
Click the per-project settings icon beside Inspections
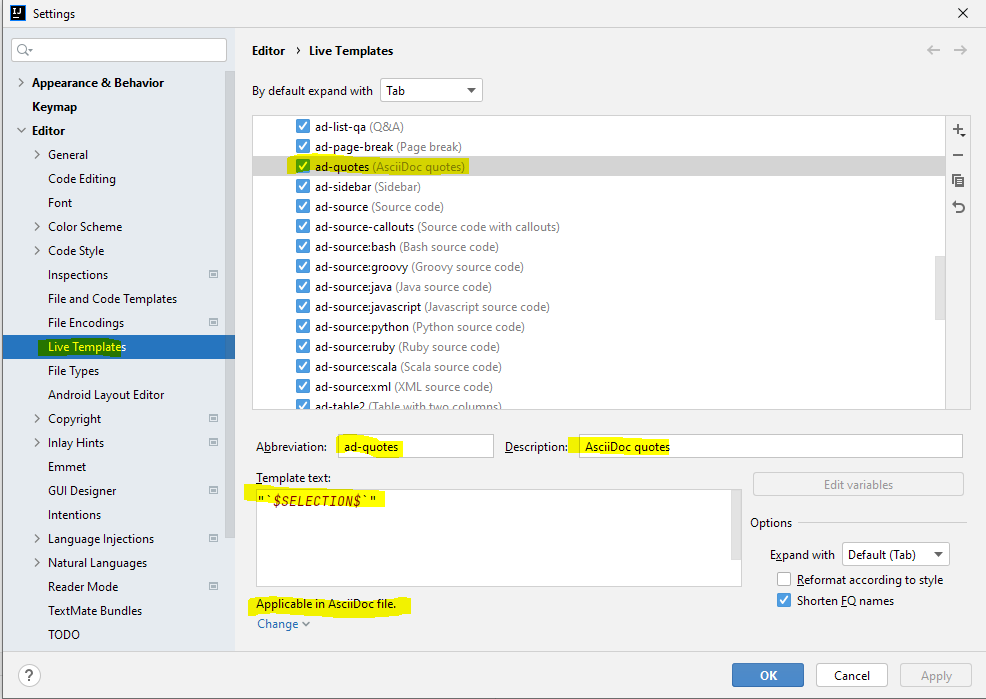tap(213, 274)
